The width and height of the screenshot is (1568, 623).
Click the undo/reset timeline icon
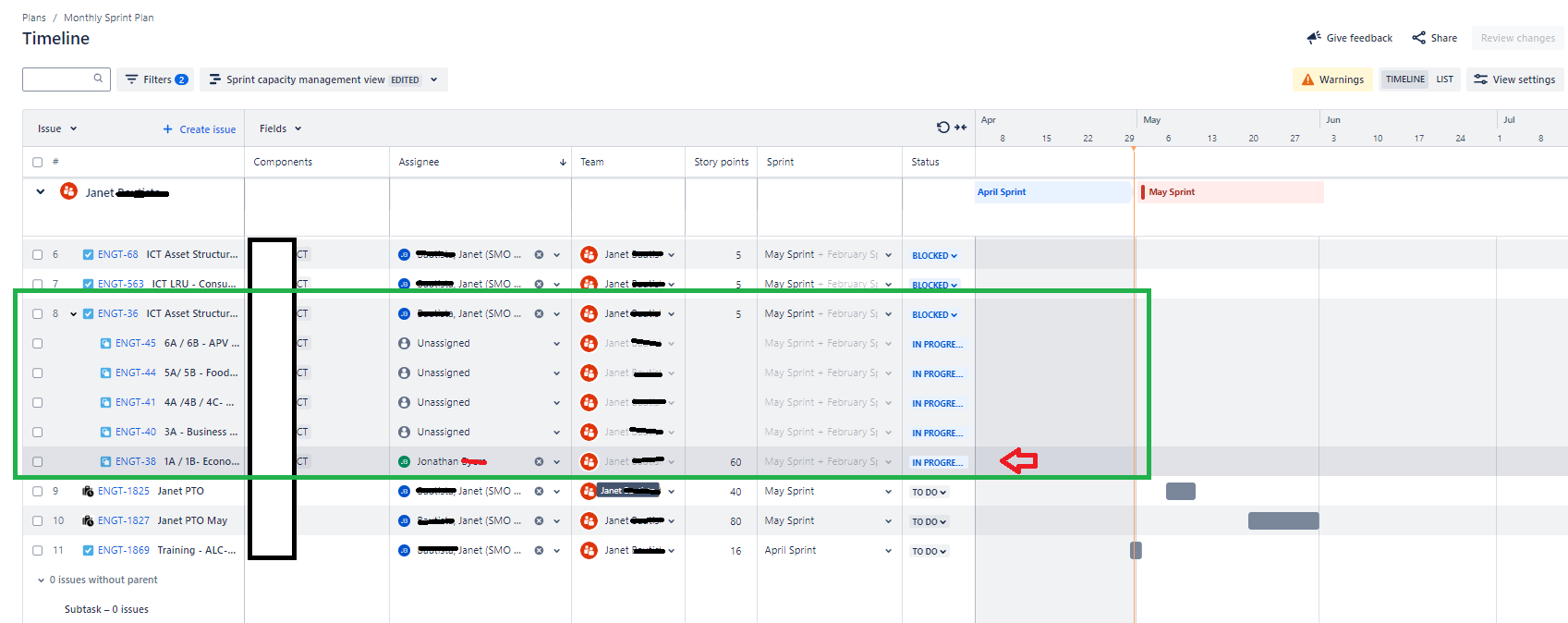[942, 128]
